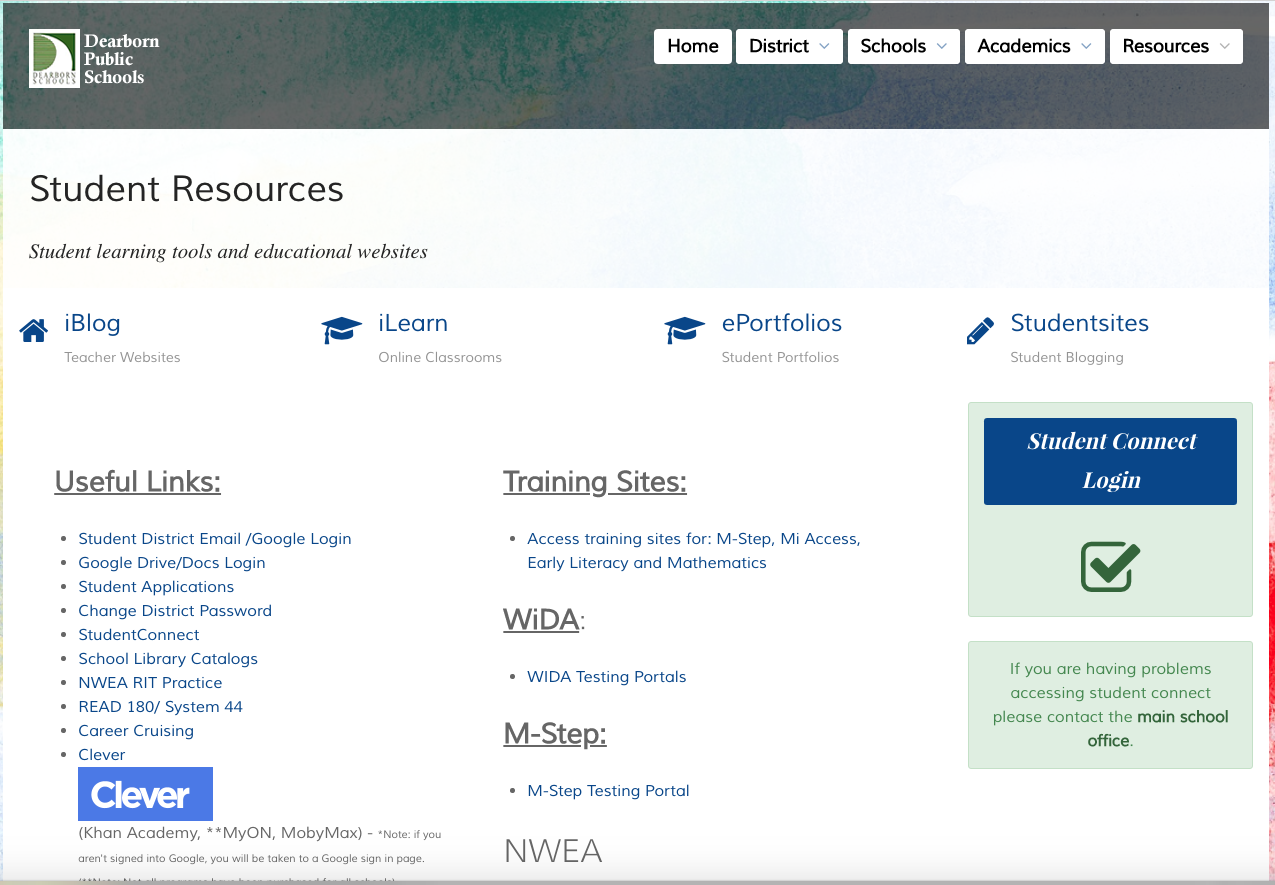
Task: Open the NWEA RIT Practice link
Action: (150, 682)
